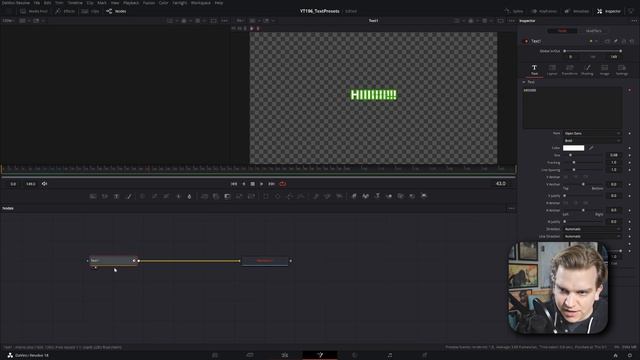The height and width of the screenshot is (360, 640).
Task: Mute the audio speaker icon
Action: point(44,184)
